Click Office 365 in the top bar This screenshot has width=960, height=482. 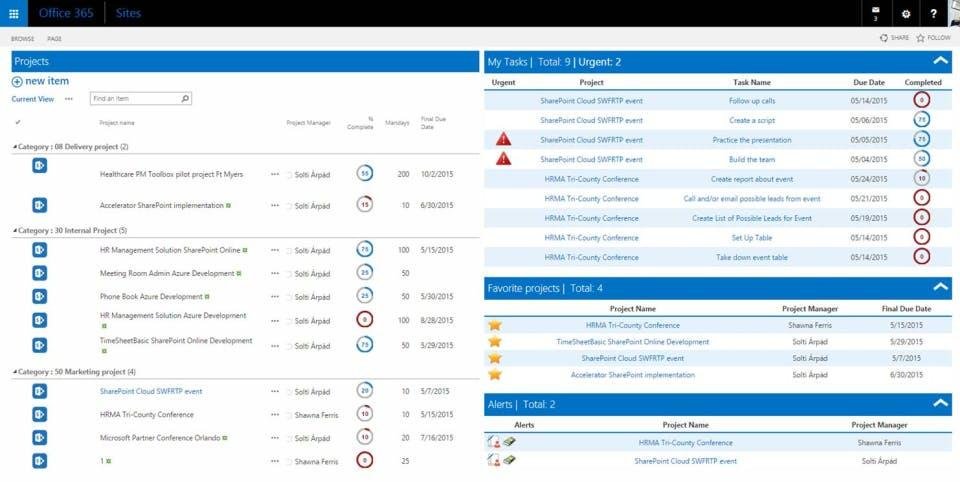pos(66,13)
